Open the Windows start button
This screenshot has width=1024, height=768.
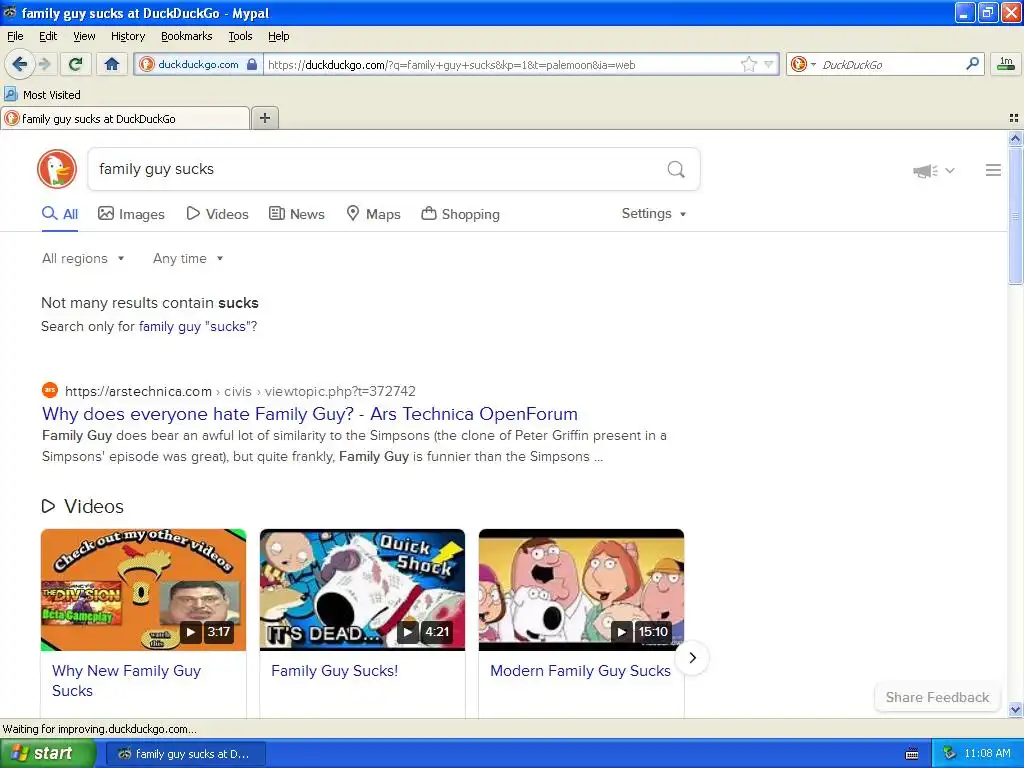[48, 754]
